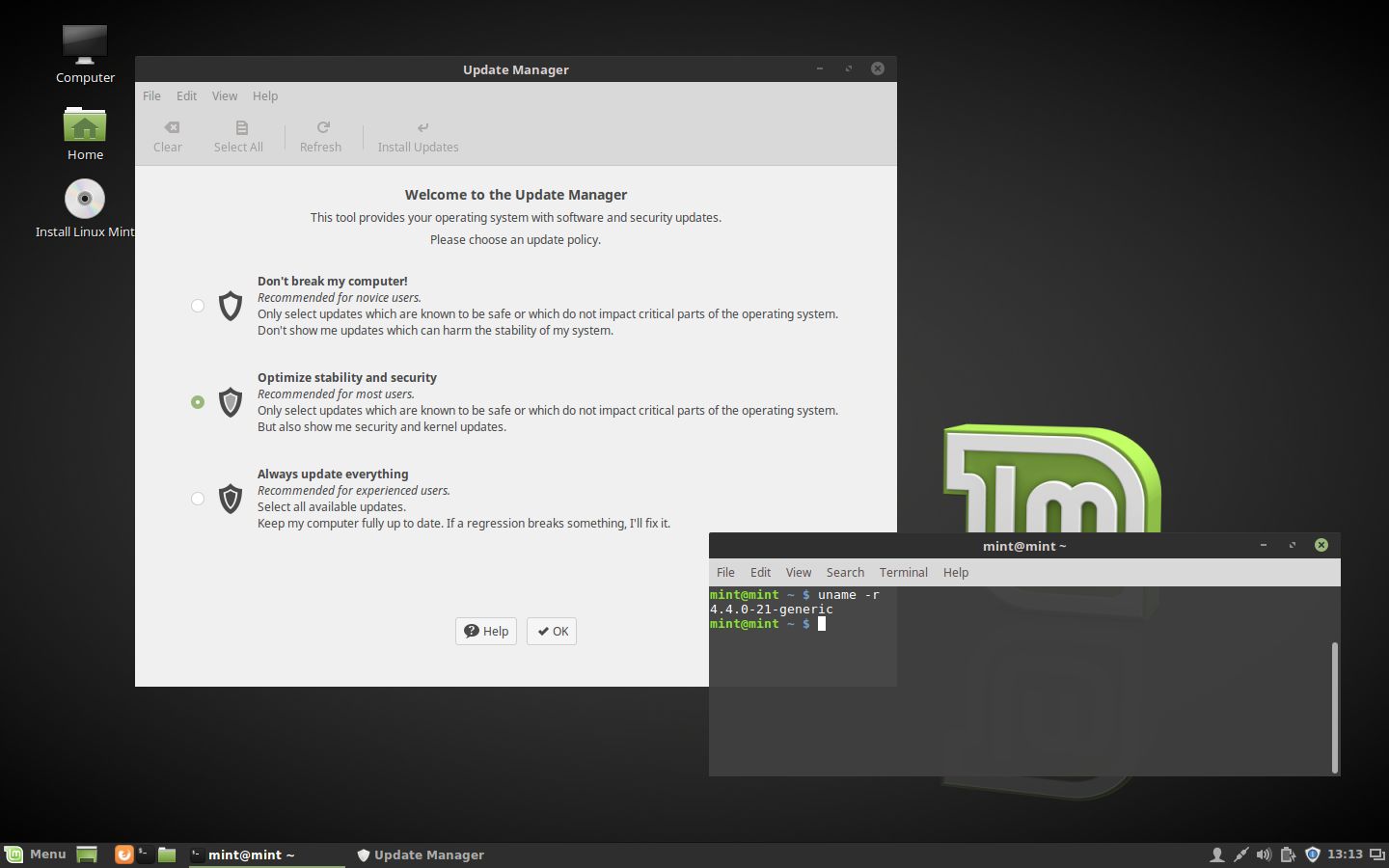Open the Search menu in terminal
The image size is (1389, 868).
click(x=845, y=572)
